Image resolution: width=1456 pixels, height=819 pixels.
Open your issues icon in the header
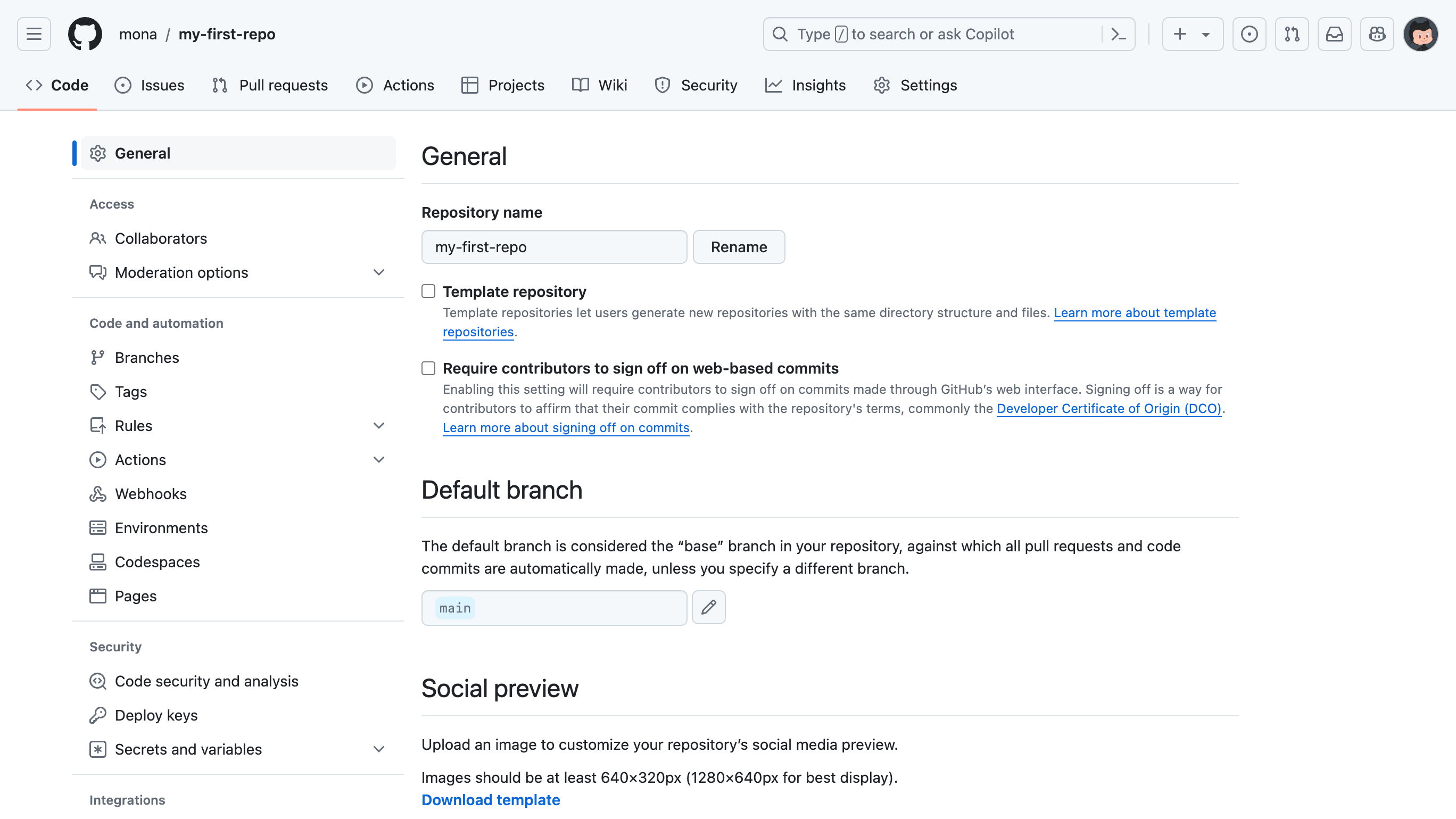tap(1249, 34)
